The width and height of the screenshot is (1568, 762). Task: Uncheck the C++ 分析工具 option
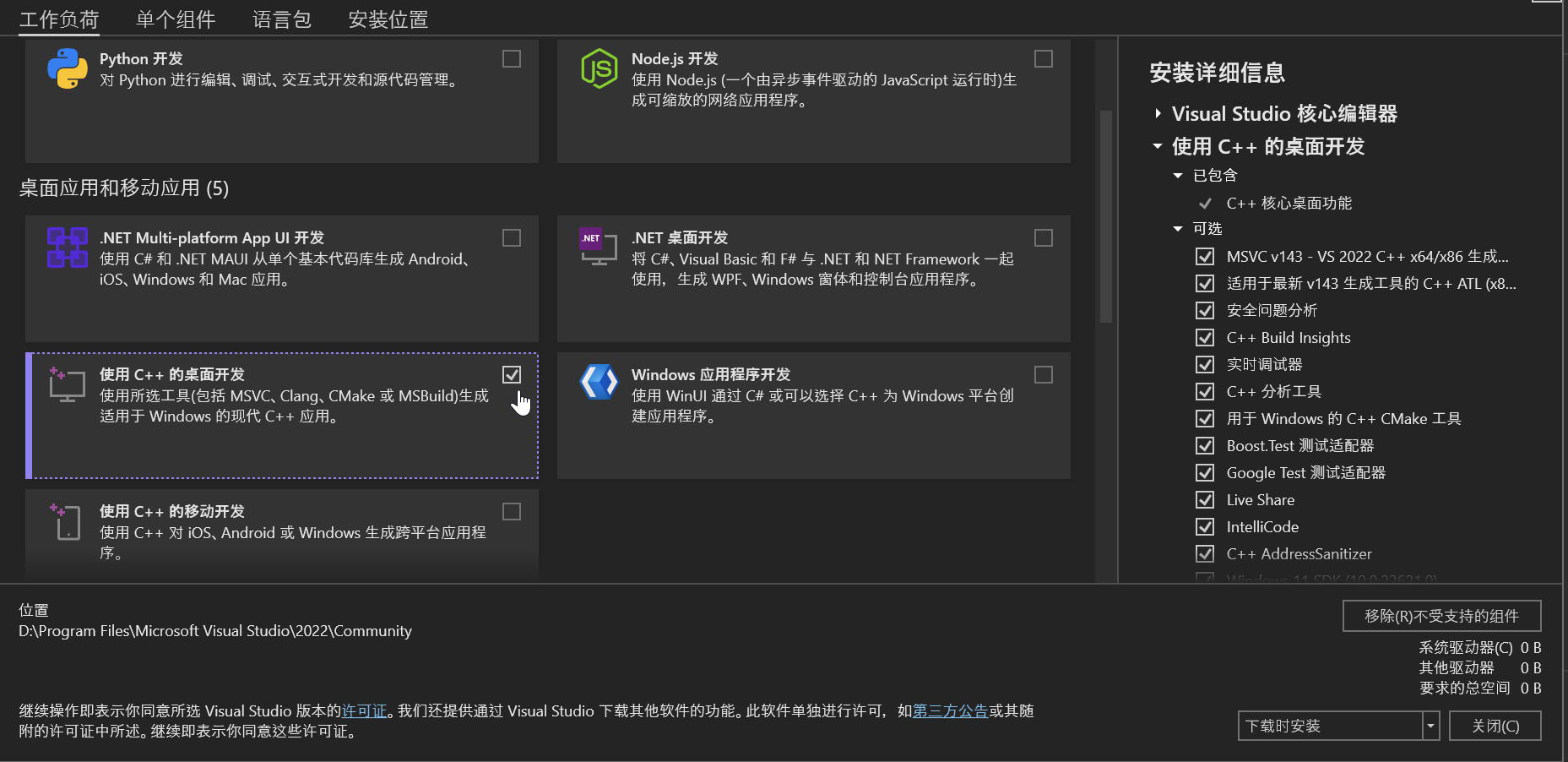coord(1205,391)
